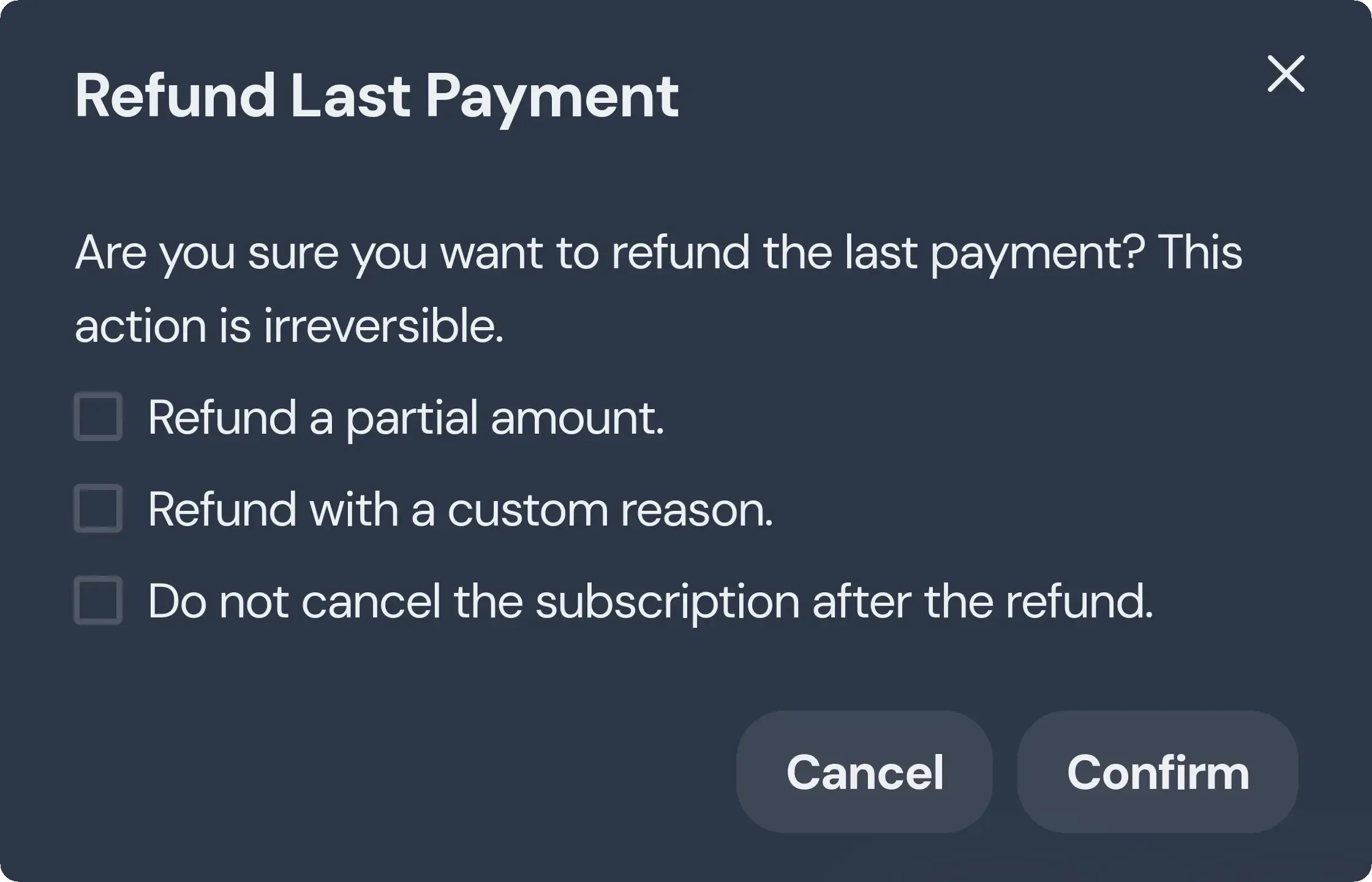
Task: Abort the refund via Cancel
Action: (864, 772)
